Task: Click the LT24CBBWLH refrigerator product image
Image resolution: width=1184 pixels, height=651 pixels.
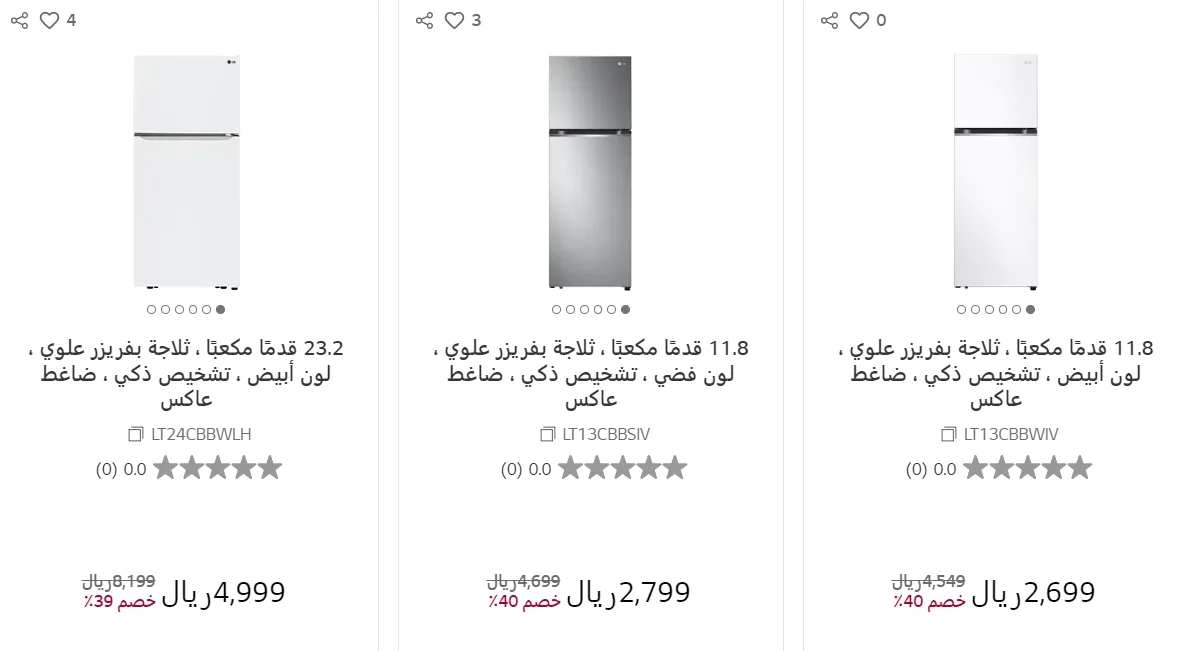Action: (186, 171)
